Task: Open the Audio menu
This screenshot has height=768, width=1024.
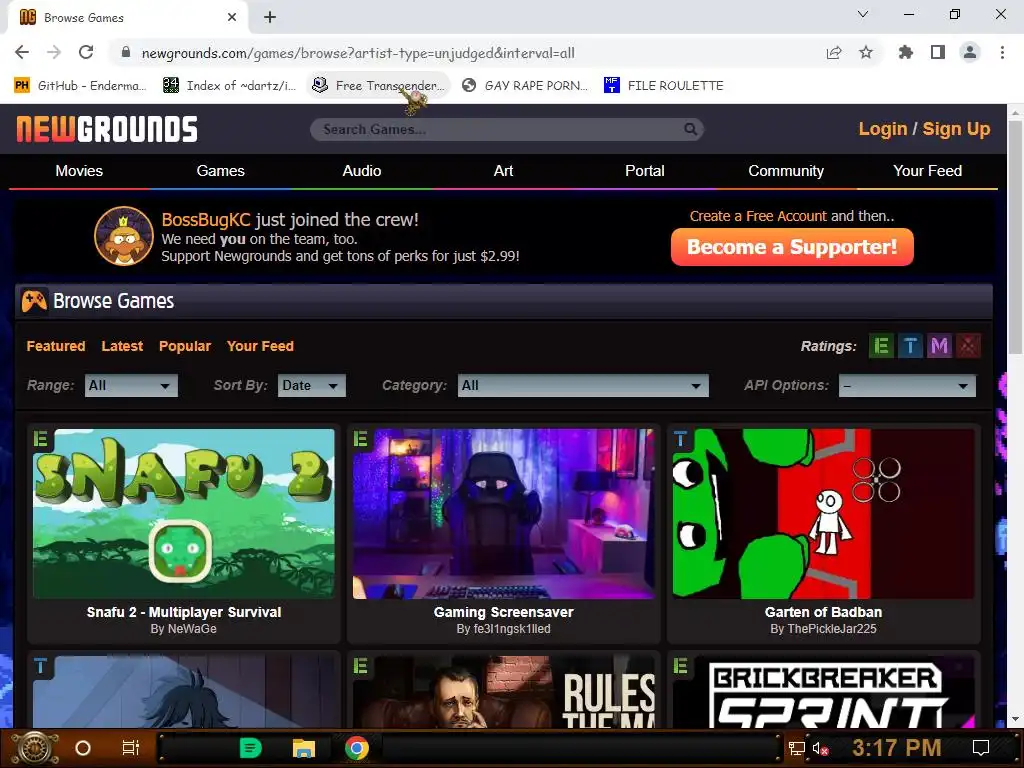Action: (x=362, y=171)
